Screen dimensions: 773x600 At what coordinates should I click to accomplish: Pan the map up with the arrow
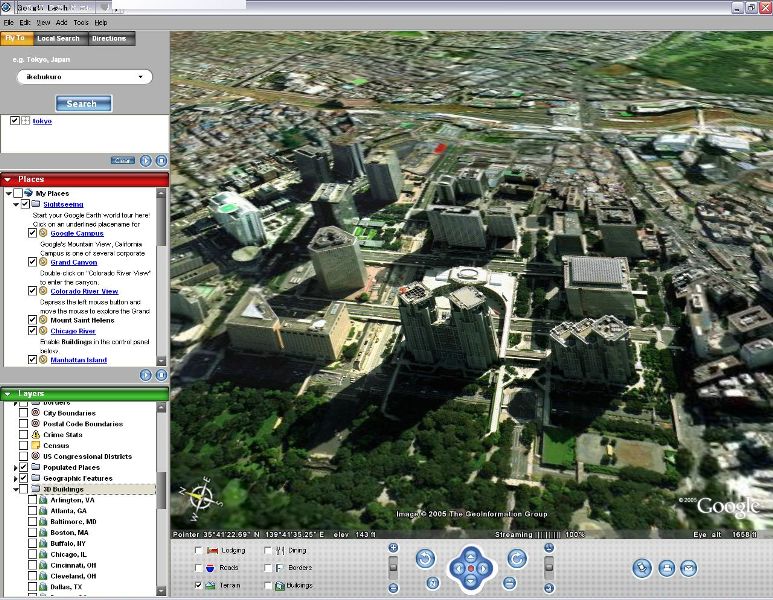[471, 556]
